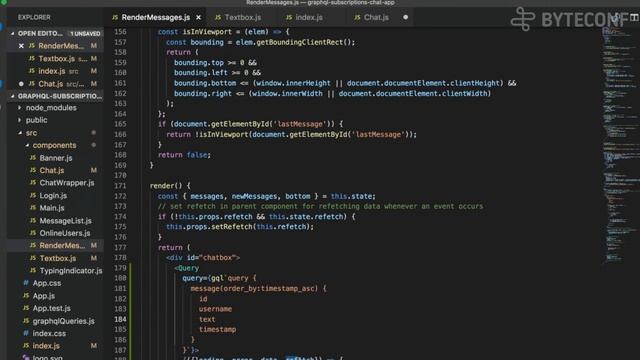Click 'return false;' on line 168

point(184,155)
